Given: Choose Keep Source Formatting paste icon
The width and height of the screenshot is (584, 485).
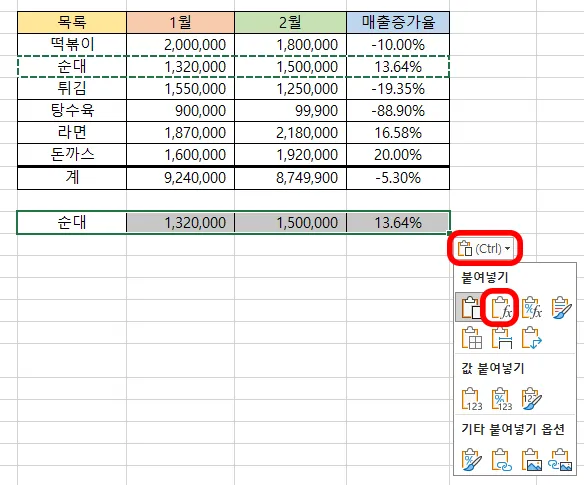Looking at the screenshot, I should pos(561,308).
